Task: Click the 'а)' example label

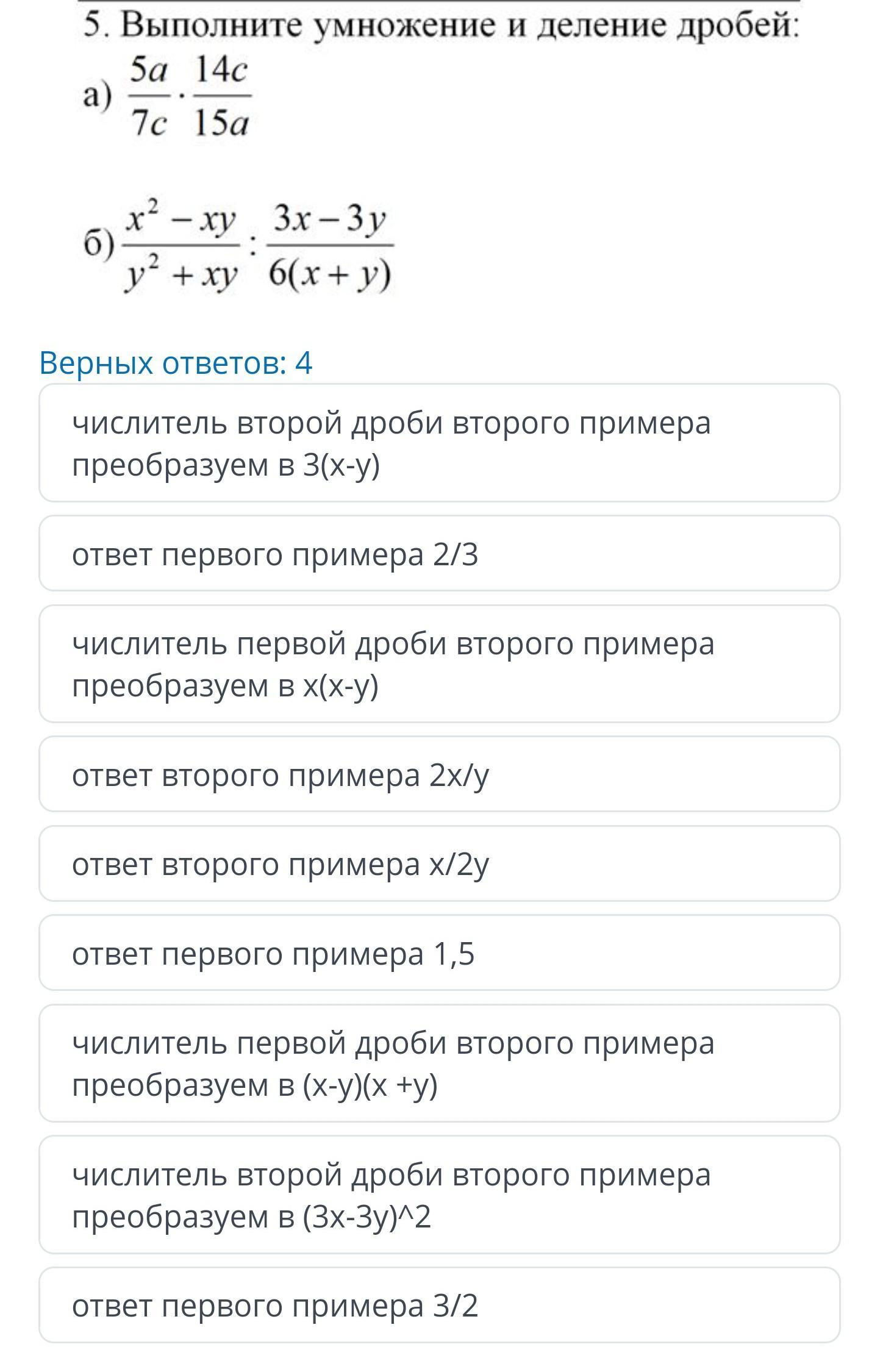Action: pos(98,96)
